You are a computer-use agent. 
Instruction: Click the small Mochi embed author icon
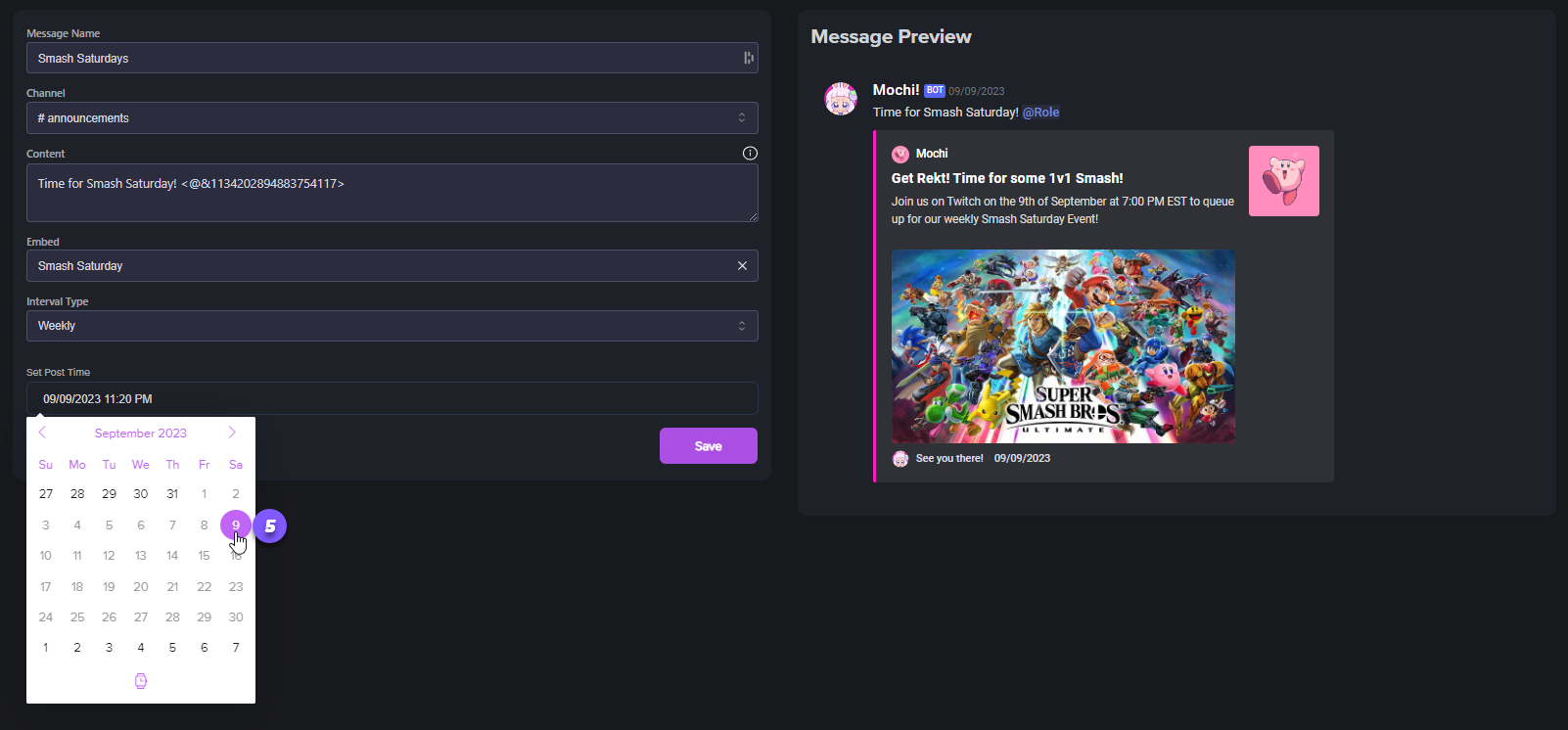click(900, 155)
